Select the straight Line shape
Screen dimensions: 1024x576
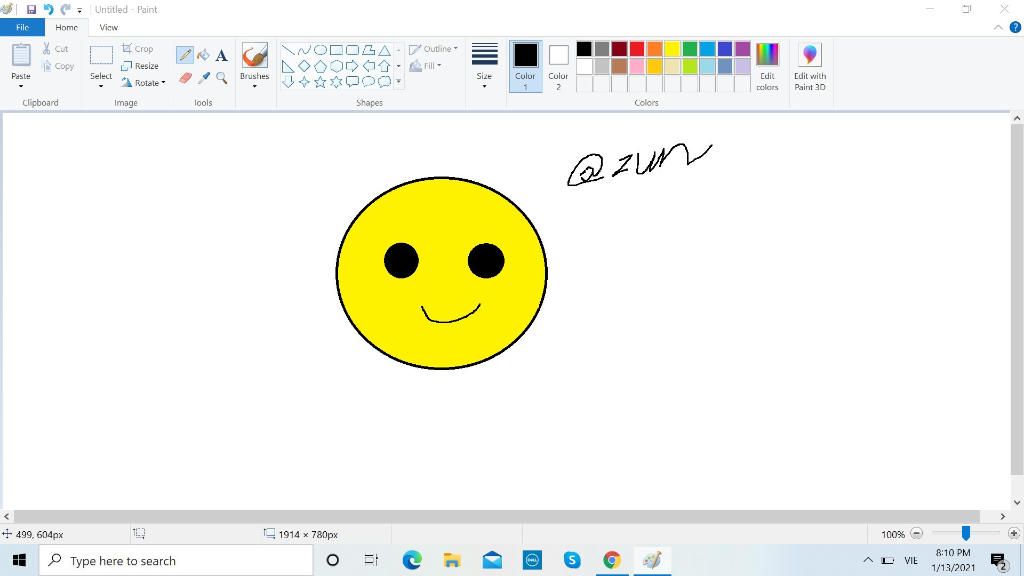coord(288,50)
